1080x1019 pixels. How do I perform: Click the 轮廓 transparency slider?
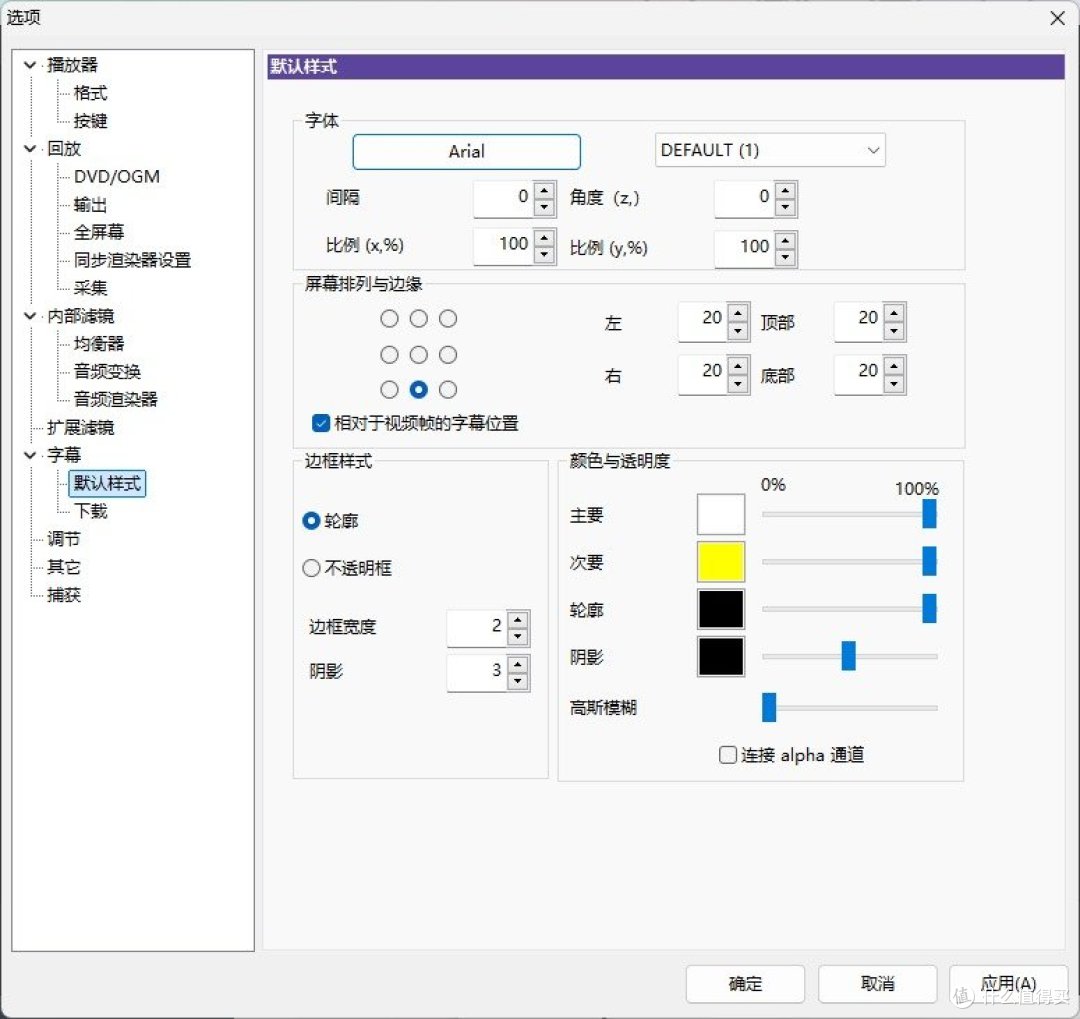(850, 609)
